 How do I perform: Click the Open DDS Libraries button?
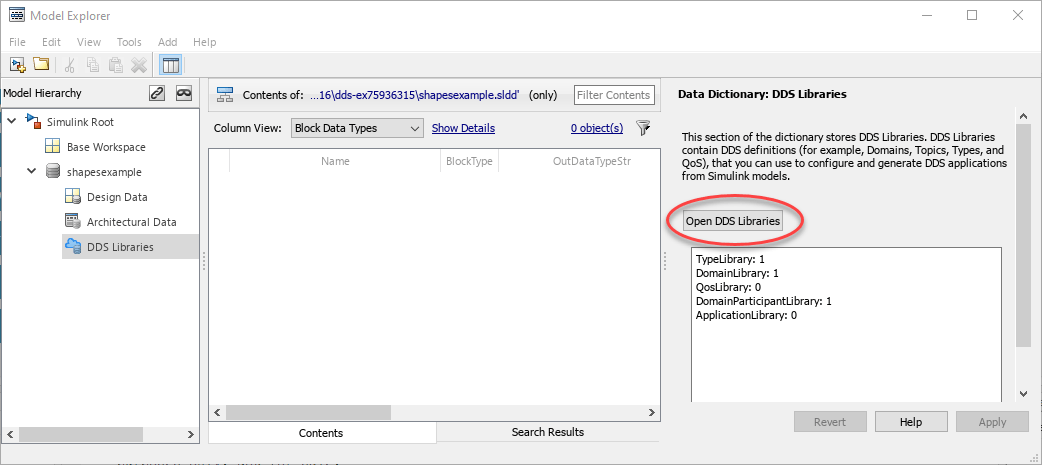733,221
